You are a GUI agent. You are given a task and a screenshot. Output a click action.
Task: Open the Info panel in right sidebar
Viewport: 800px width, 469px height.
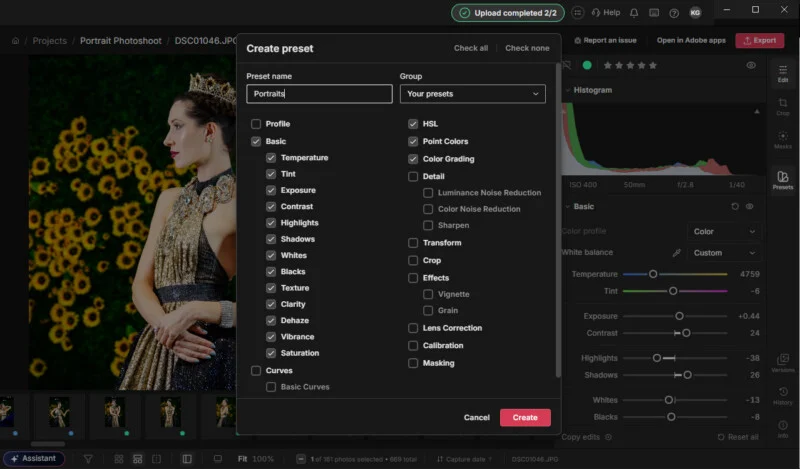click(x=783, y=429)
